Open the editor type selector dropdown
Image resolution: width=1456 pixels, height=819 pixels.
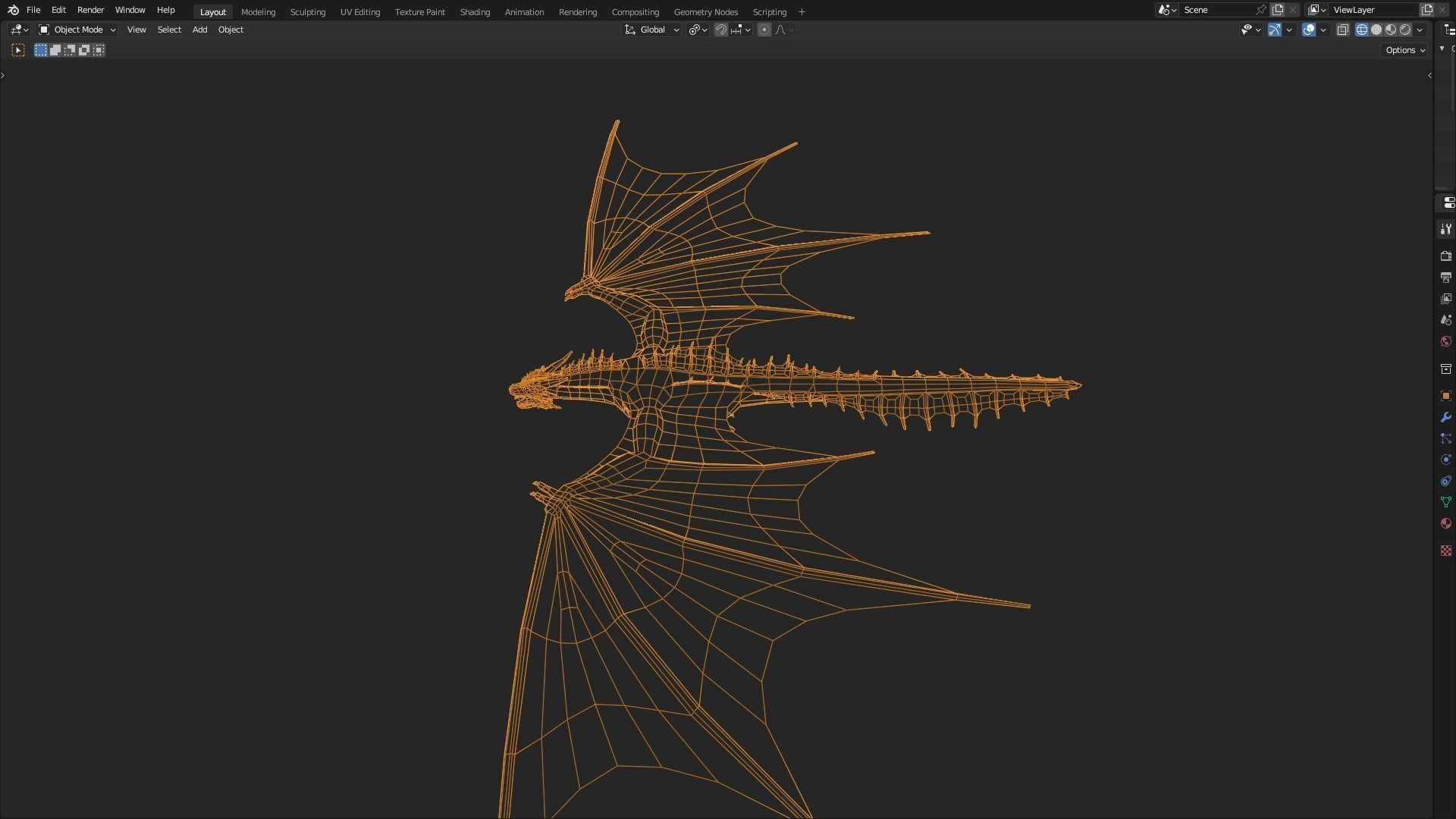click(x=19, y=30)
